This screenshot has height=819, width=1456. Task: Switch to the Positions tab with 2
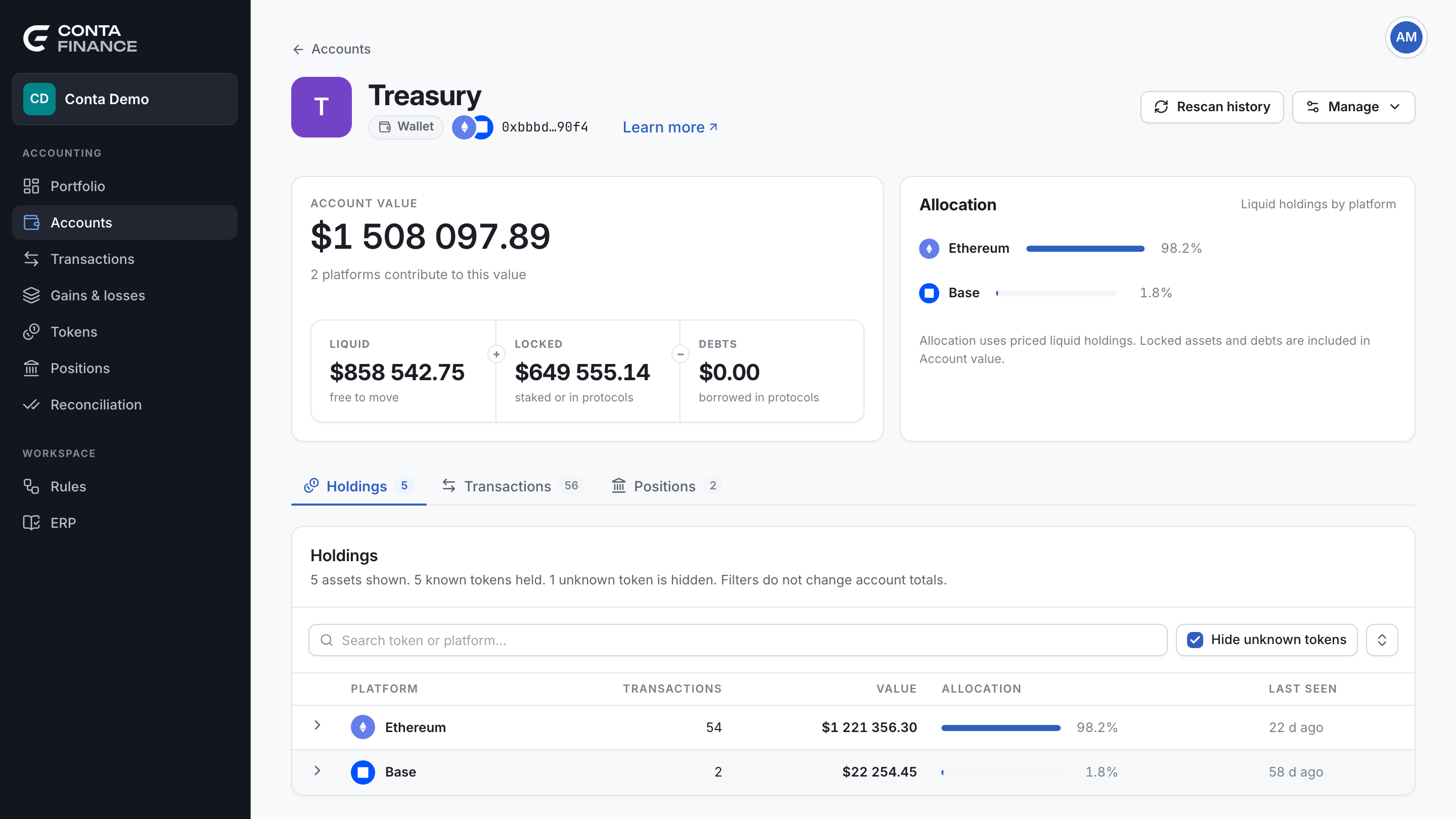point(666,486)
